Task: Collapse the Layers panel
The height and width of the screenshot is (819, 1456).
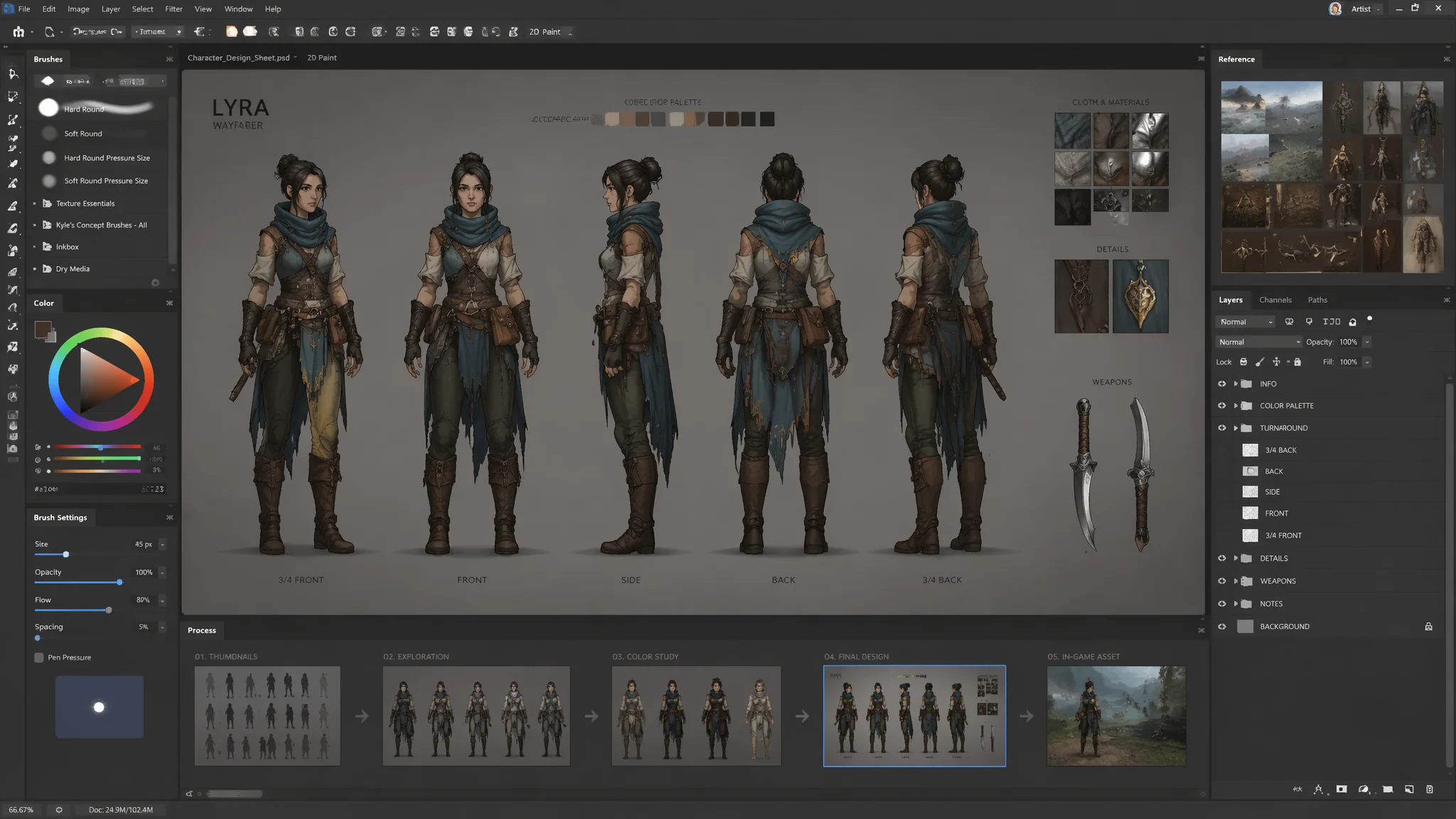Action: coord(1447,300)
